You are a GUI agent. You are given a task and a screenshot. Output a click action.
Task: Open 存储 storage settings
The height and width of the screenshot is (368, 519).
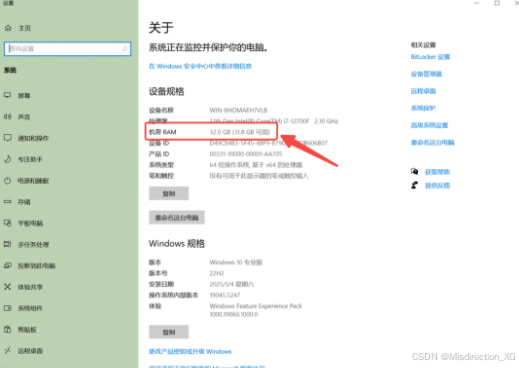tap(24, 202)
